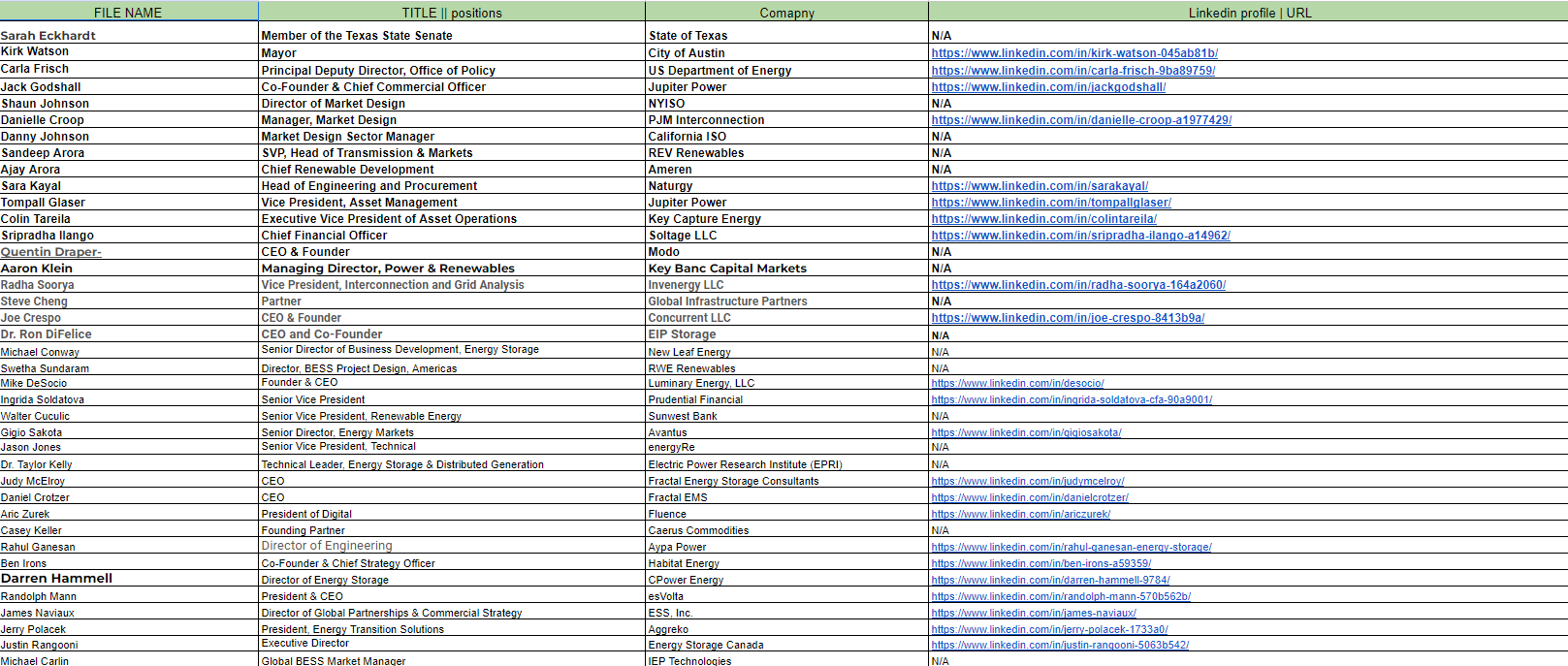Select the Quentin Draper name cell
Screen dimensions: 1568x666
click(129, 252)
